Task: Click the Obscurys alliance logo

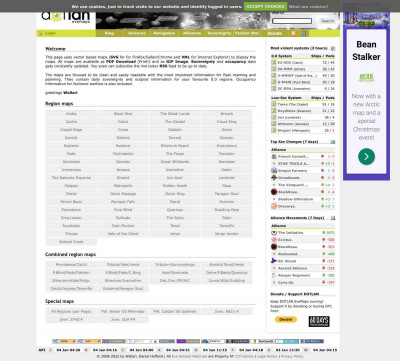Action: pos(274,206)
